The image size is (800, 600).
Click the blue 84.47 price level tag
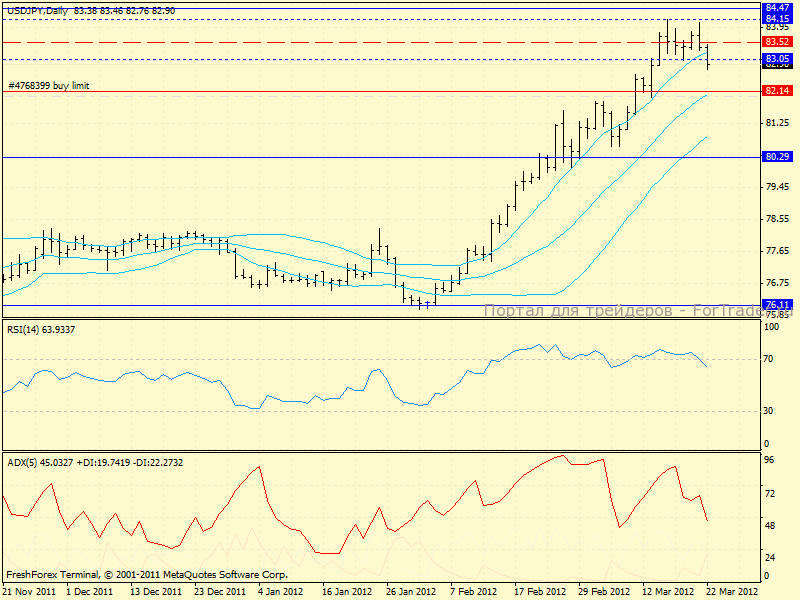777,7
